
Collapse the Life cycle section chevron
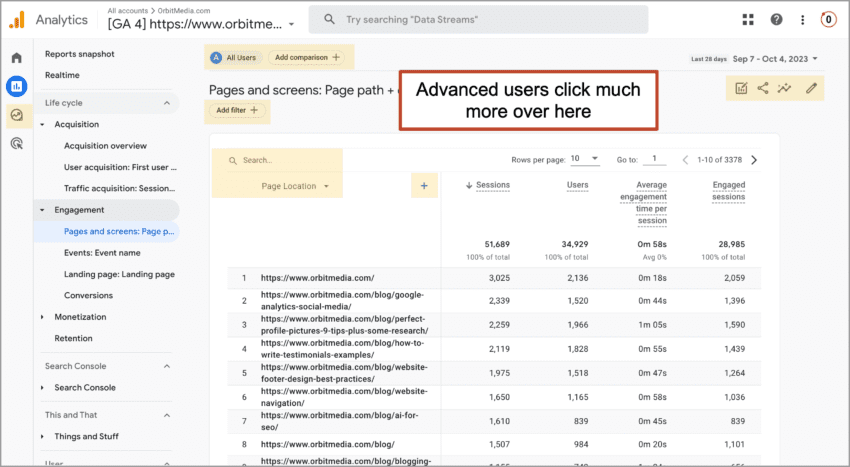point(167,103)
